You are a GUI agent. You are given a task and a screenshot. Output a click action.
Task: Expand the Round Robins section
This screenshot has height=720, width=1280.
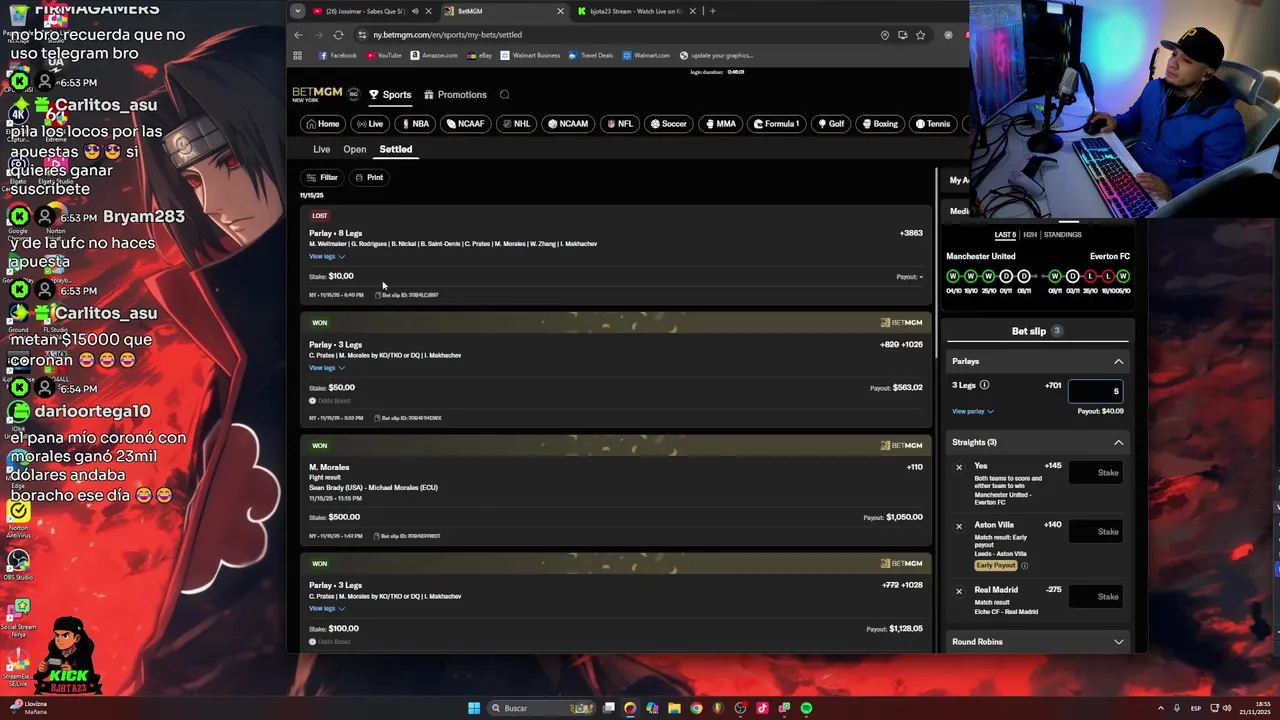(x=1118, y=642)
